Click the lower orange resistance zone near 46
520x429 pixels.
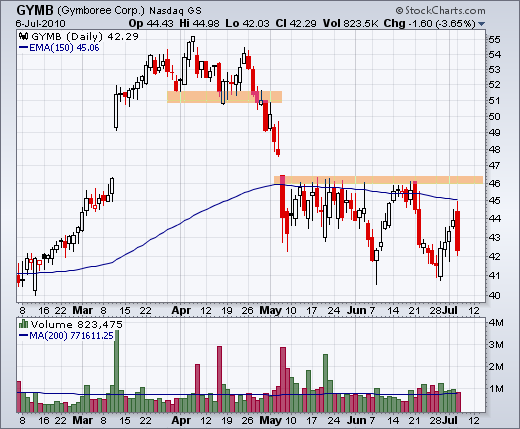pos(378,180)
